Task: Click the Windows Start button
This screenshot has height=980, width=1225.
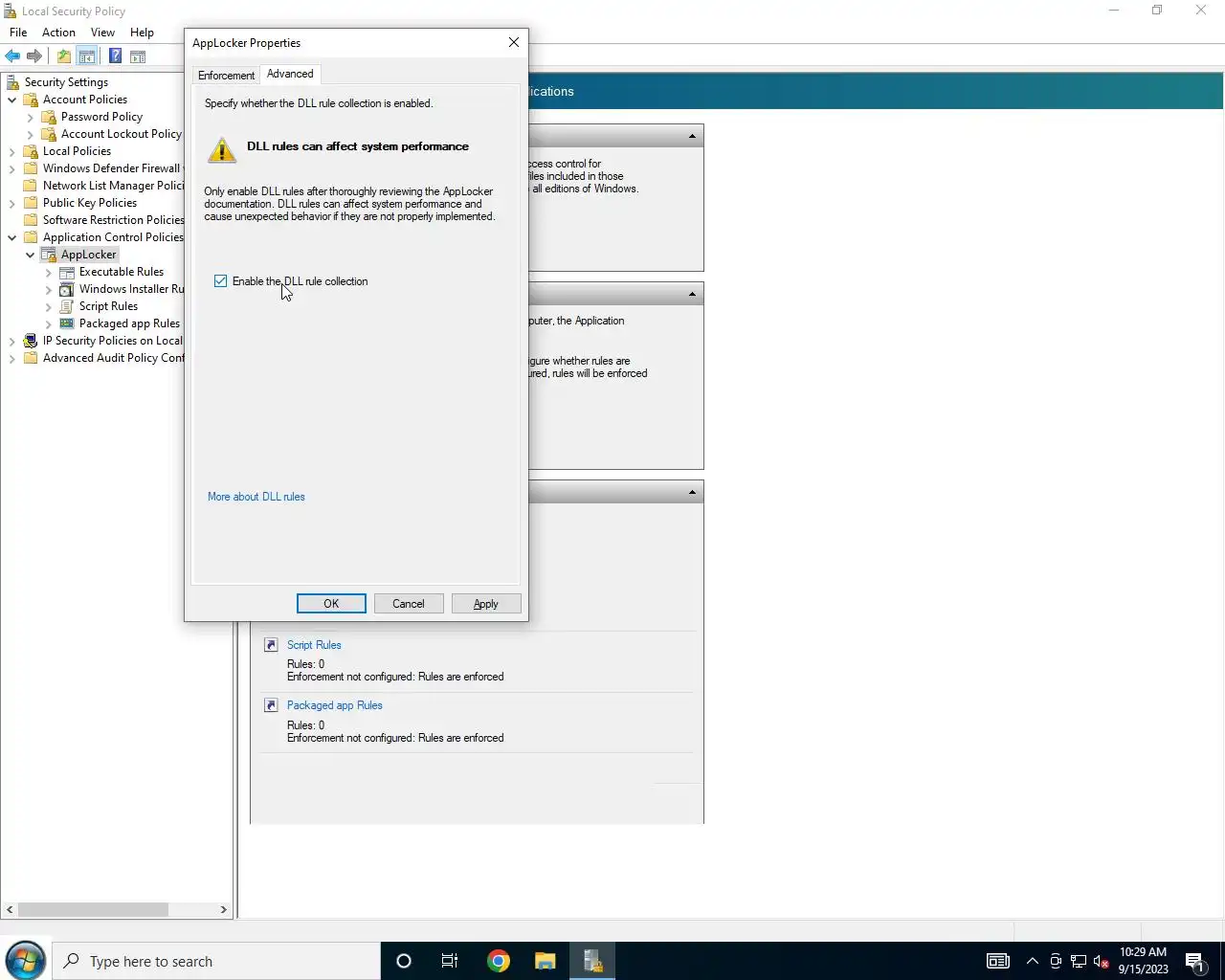Action: click(25, 961)
